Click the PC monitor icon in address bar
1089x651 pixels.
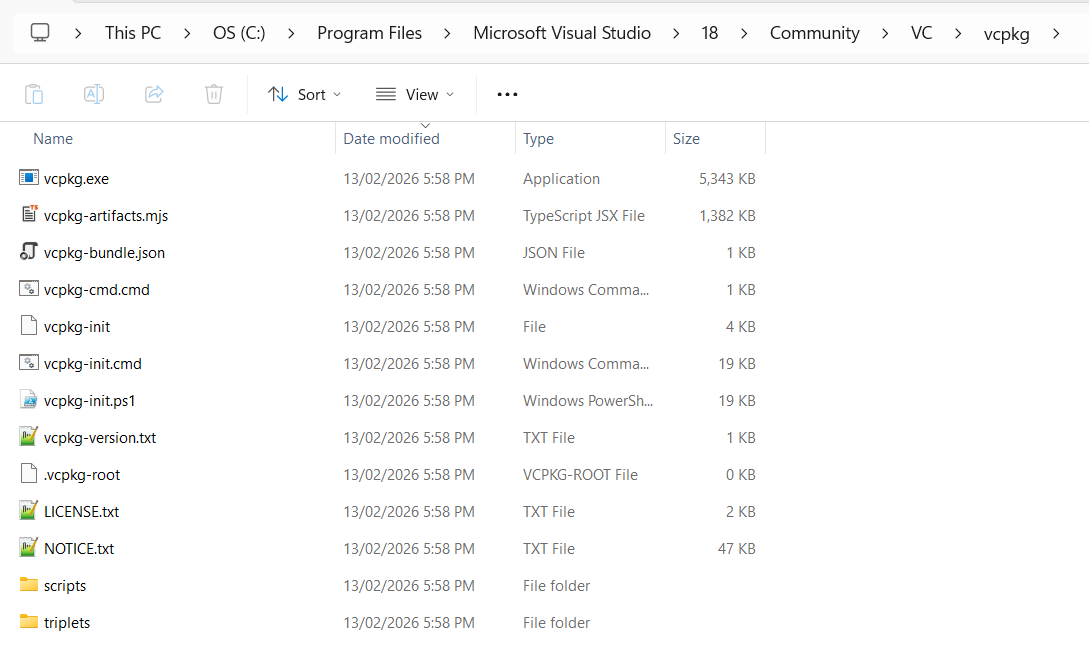(x=40, y=33)
